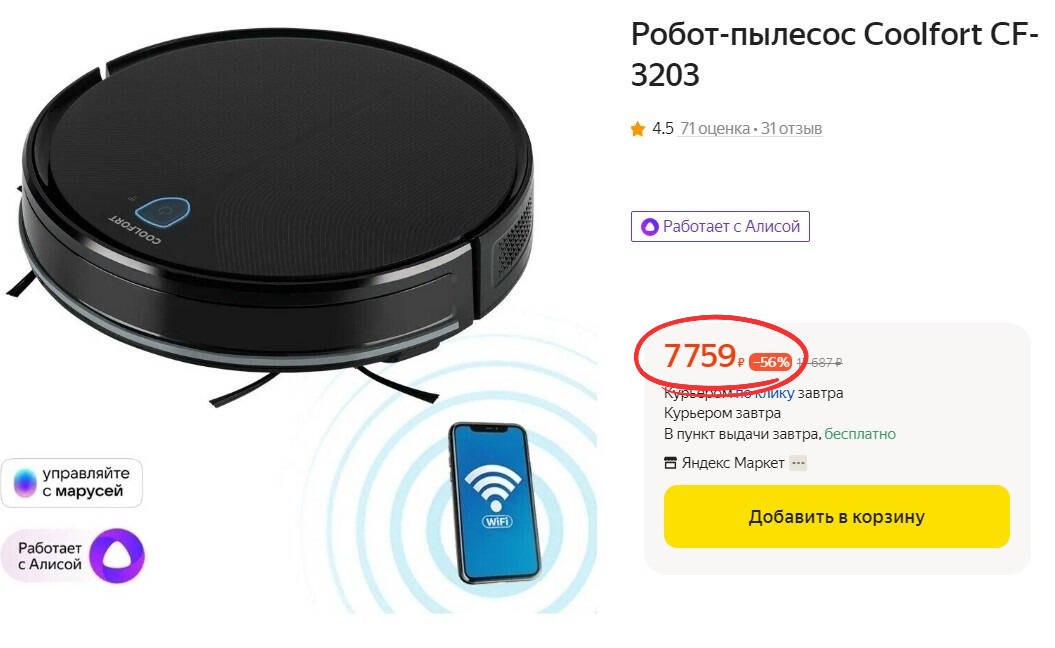The height and width of the screenshot is (648, 1055).
Task: Click the -56% discount badge
Action: 771,362
